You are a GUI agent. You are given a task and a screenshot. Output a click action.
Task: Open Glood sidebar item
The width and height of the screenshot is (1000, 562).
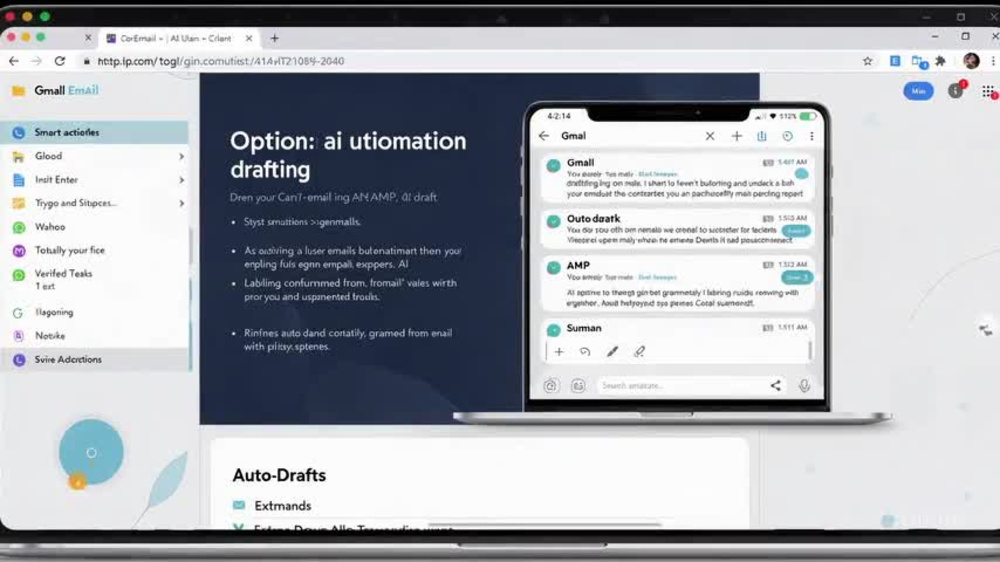point(94,156)
